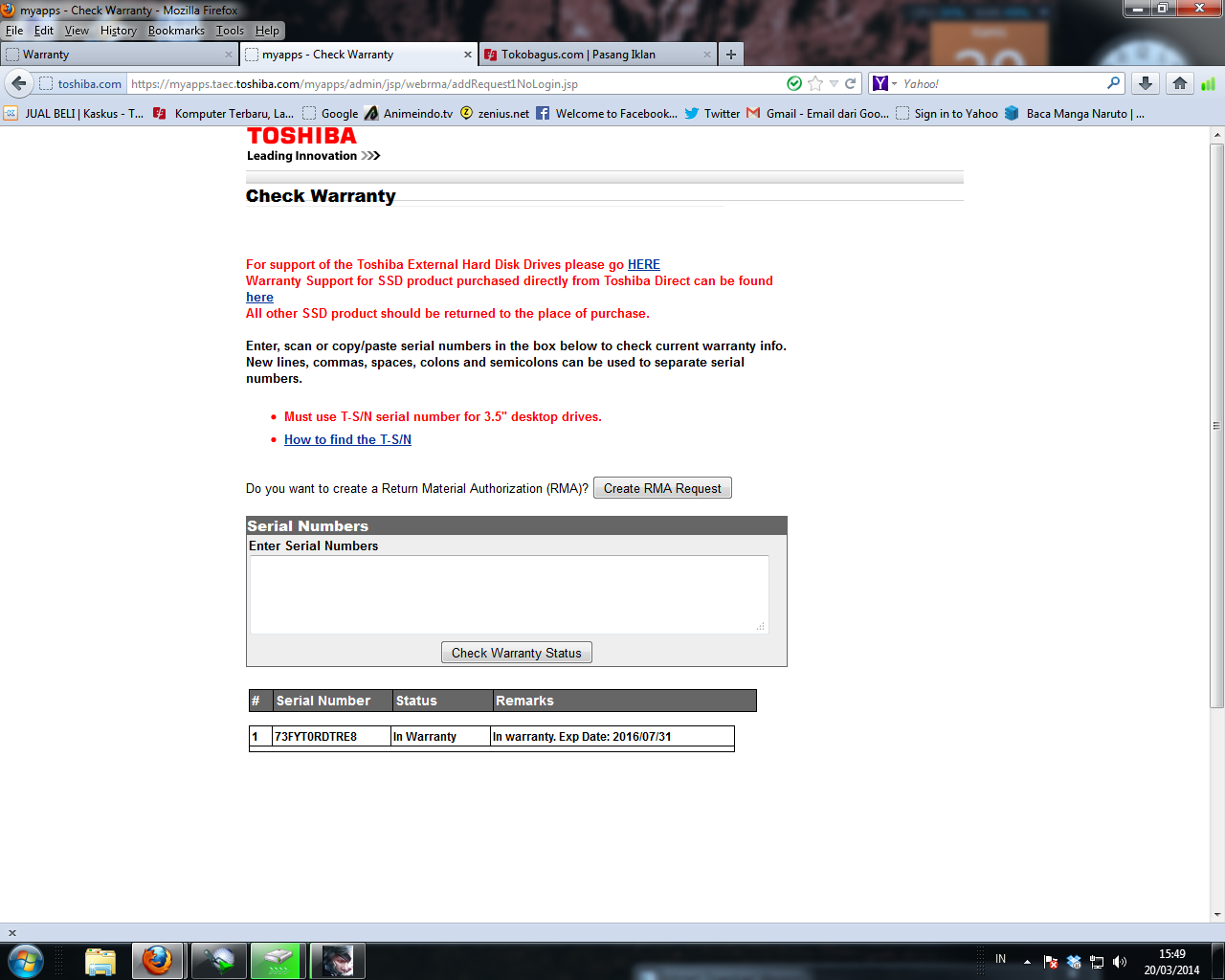Click the scrollbar down arrow
1225x980 pixels.
pos(1216,915)
